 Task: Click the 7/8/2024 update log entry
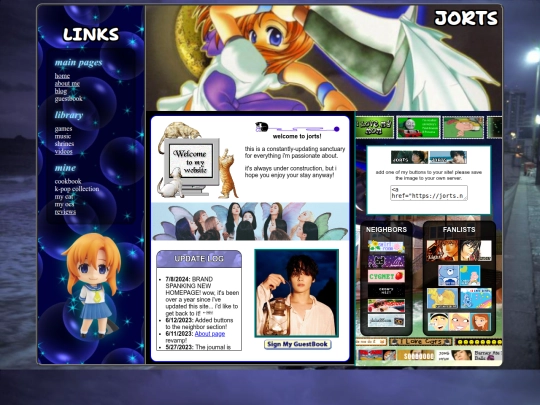202,296
